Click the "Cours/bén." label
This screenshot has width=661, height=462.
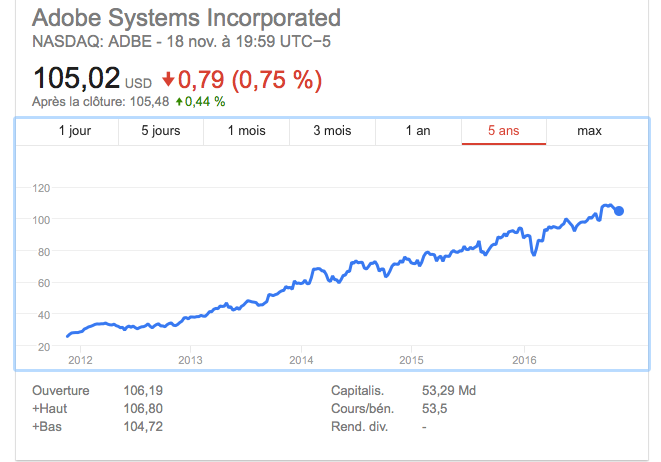(363, 408)
